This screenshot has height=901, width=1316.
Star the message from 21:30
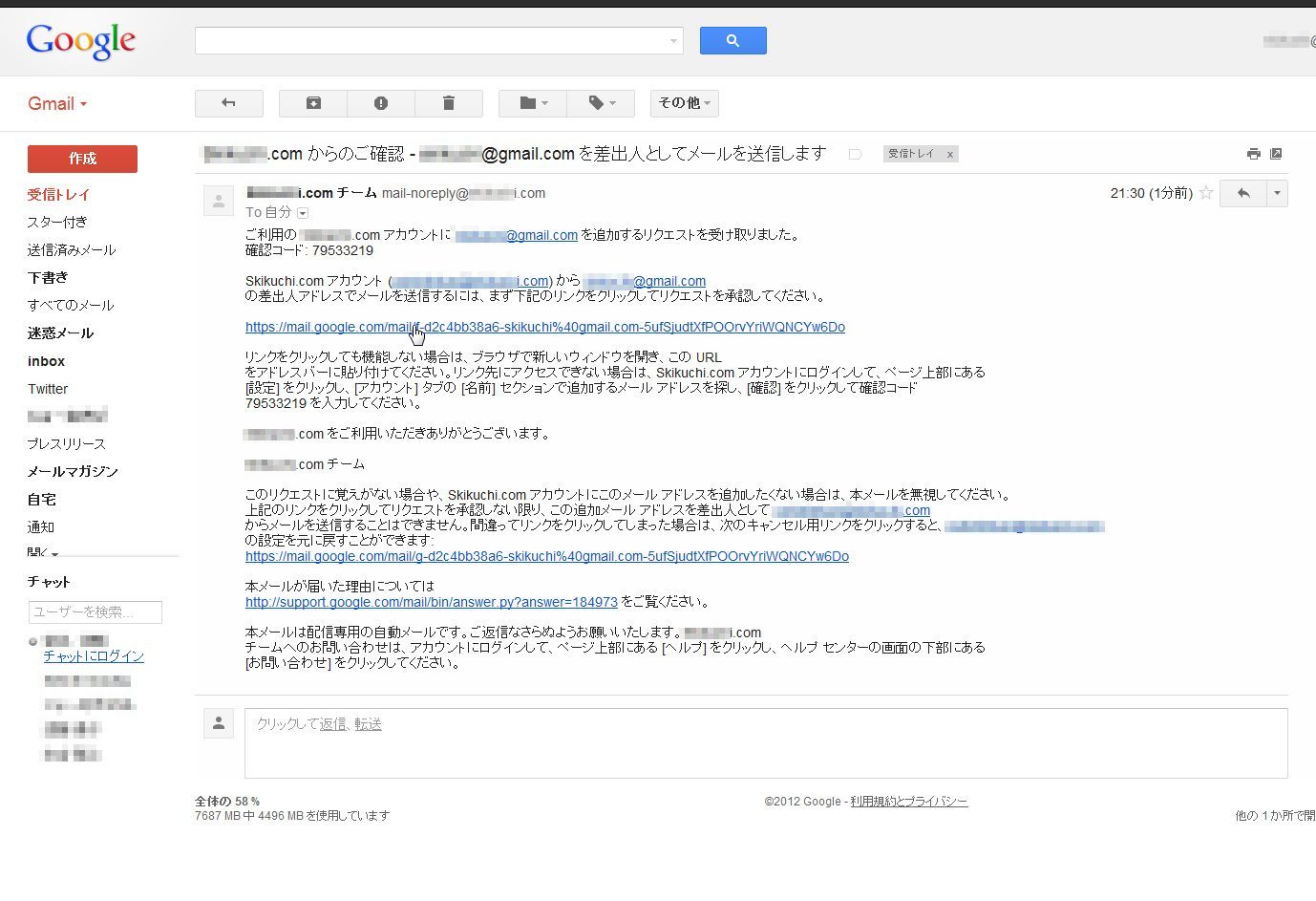1206,193
